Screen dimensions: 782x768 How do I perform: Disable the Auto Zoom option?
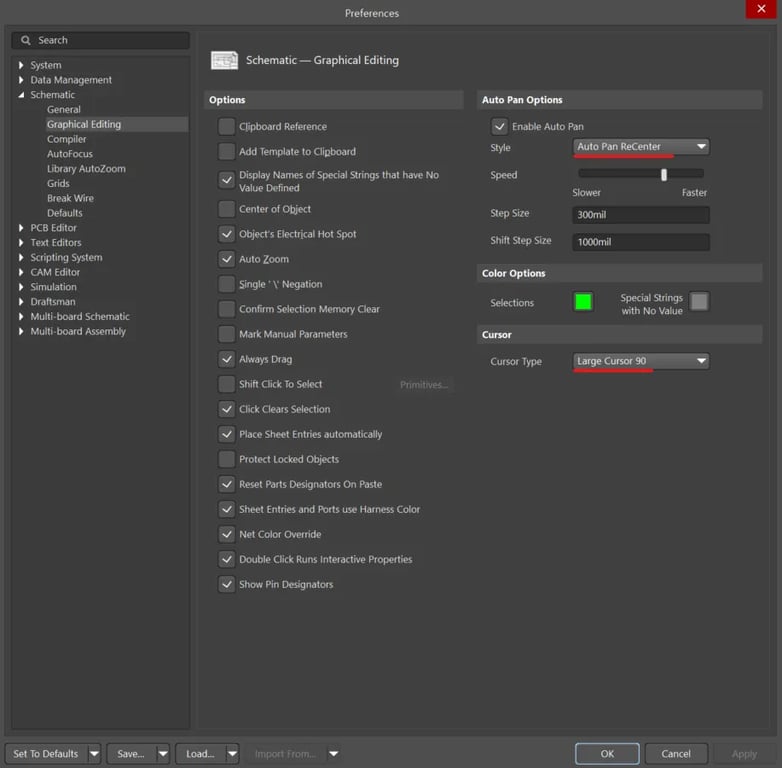click(226, 259)
